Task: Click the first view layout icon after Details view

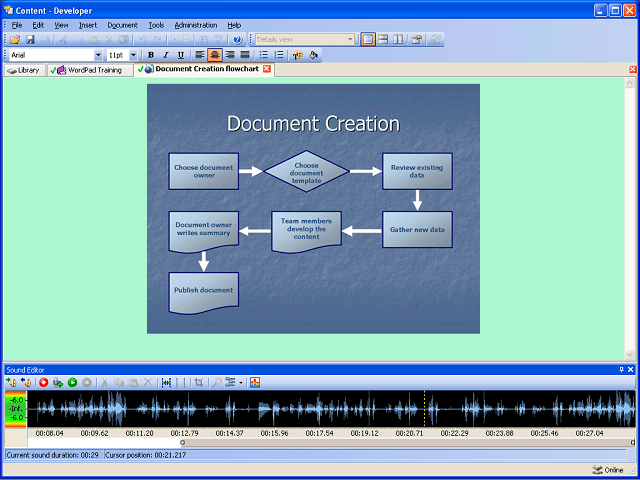Action: (x=368, y=40)
